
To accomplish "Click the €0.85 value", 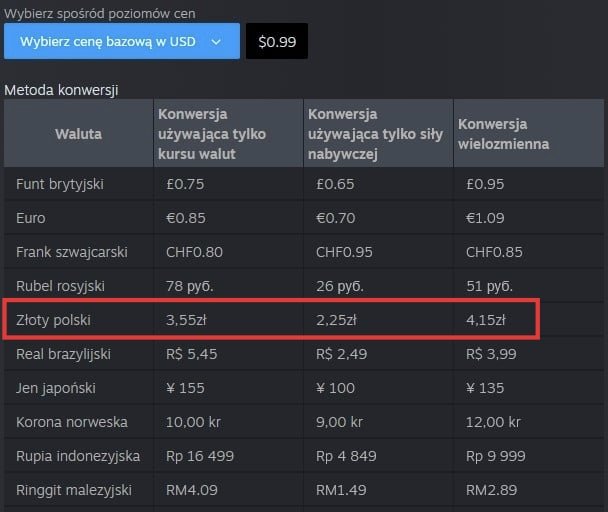I will (x=186, y=218).
